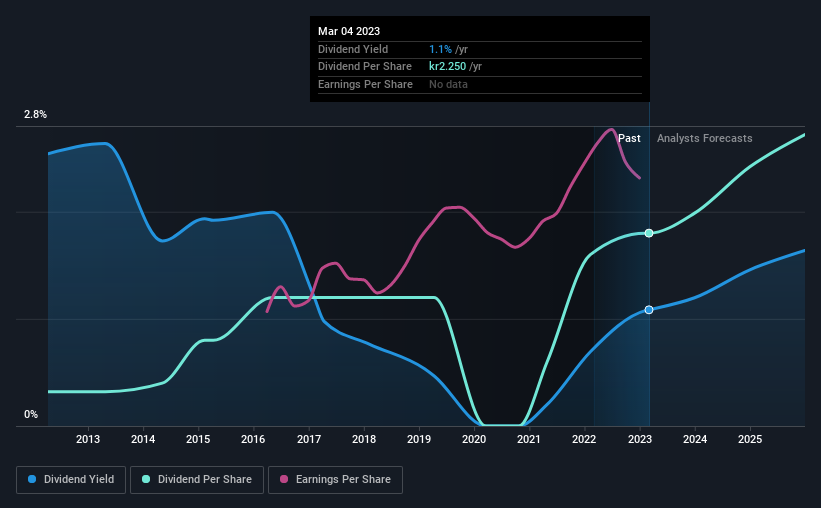Click the 2013 x-axis label

(x=88, y=439)
